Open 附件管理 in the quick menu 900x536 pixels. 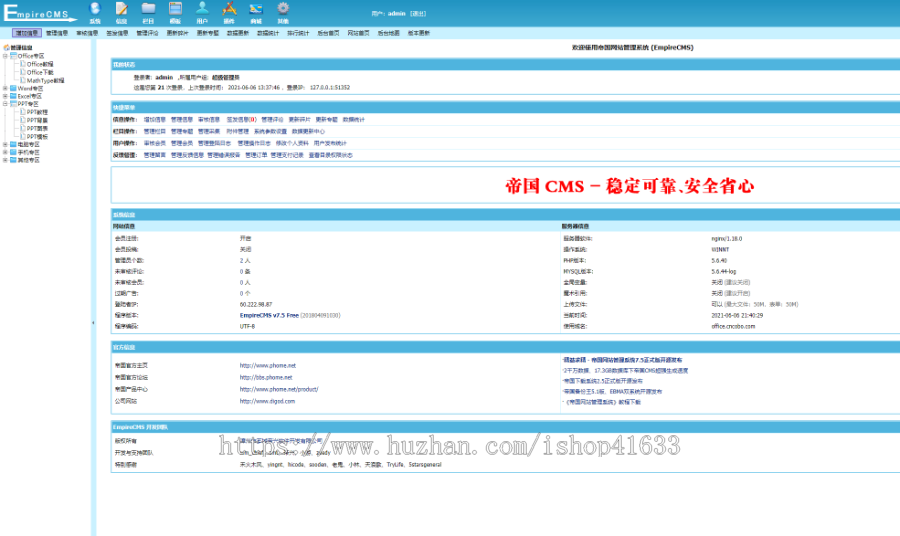click(238, 131)
